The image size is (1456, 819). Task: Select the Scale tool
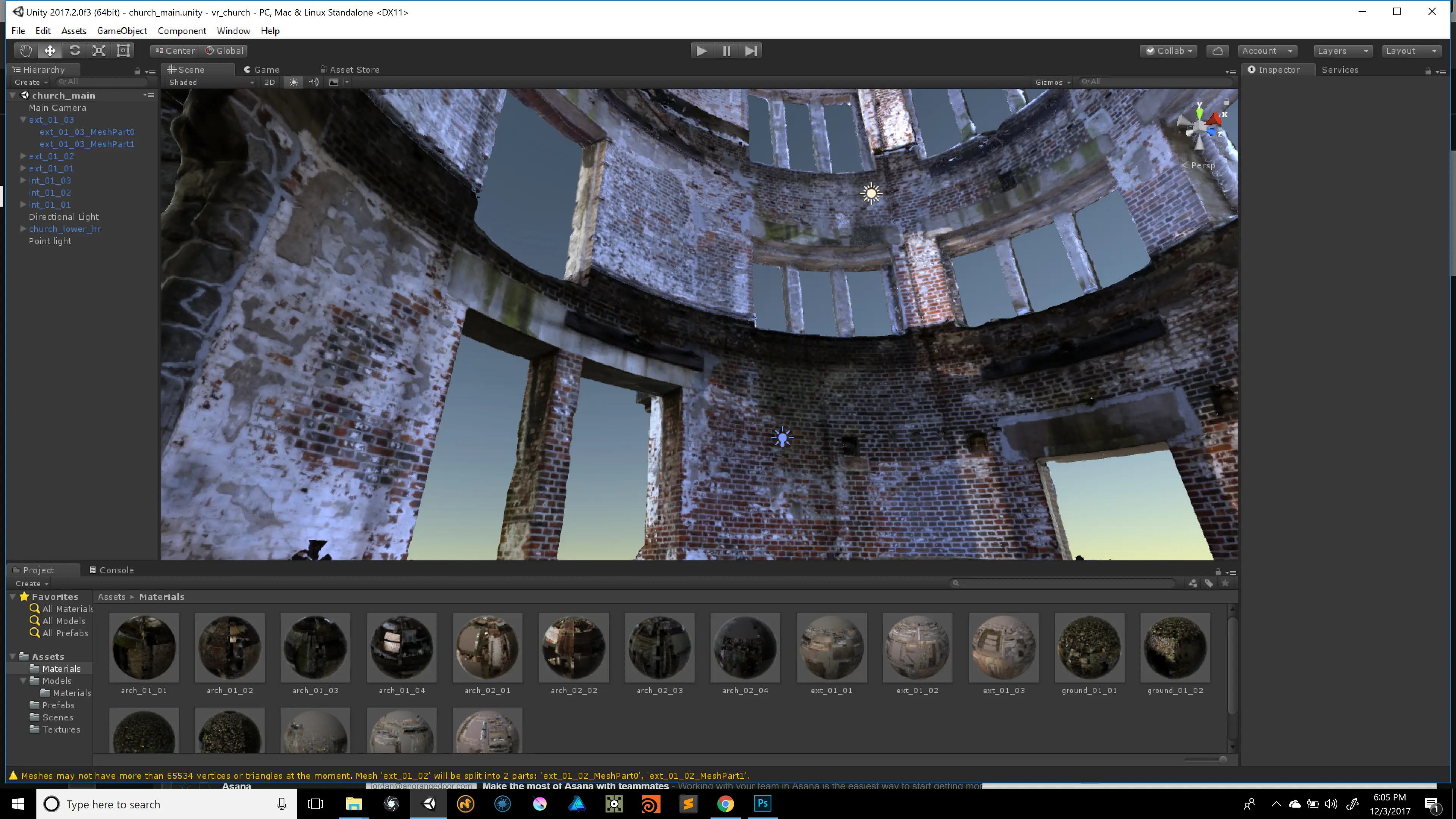click(x=99, y=51)
